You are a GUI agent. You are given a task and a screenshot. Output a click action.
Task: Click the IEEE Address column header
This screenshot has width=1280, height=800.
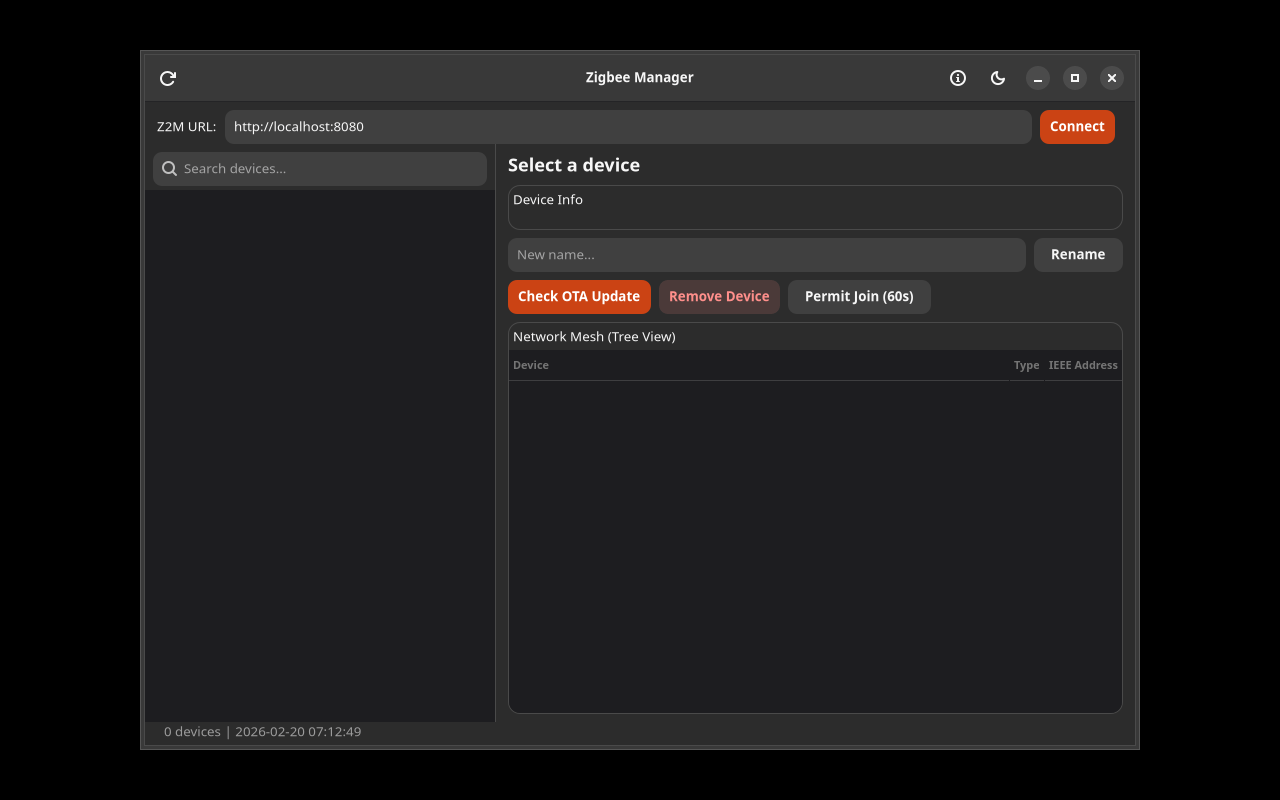click(x=1083, y=365)
